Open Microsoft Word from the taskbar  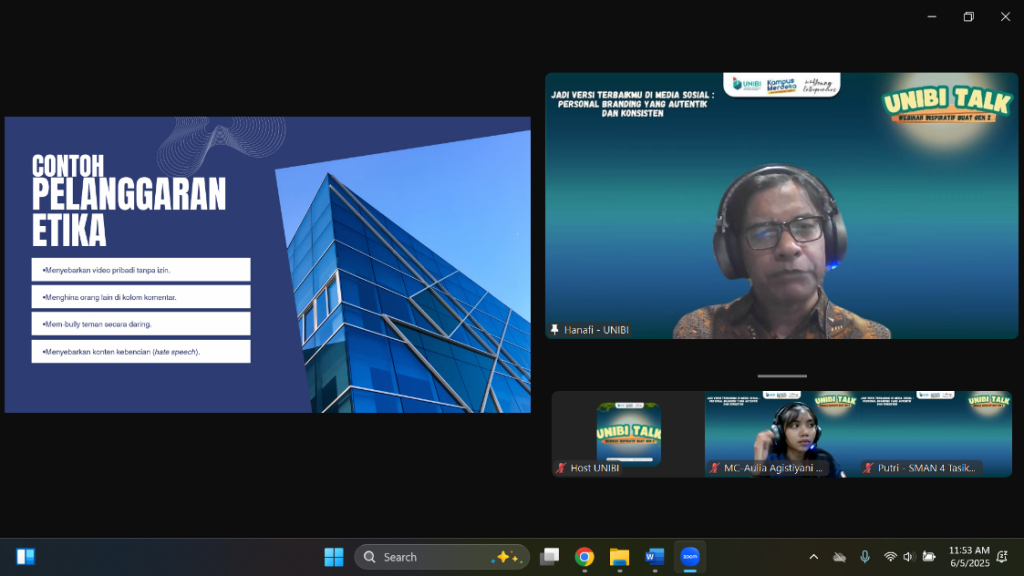(x=654, y=557)
